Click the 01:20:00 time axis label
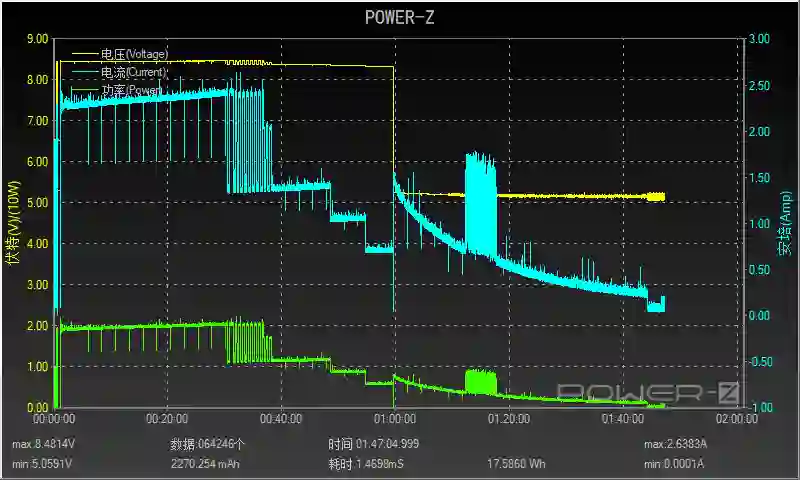This screenshot has height=480, width=800. click(x=509, y=419)
